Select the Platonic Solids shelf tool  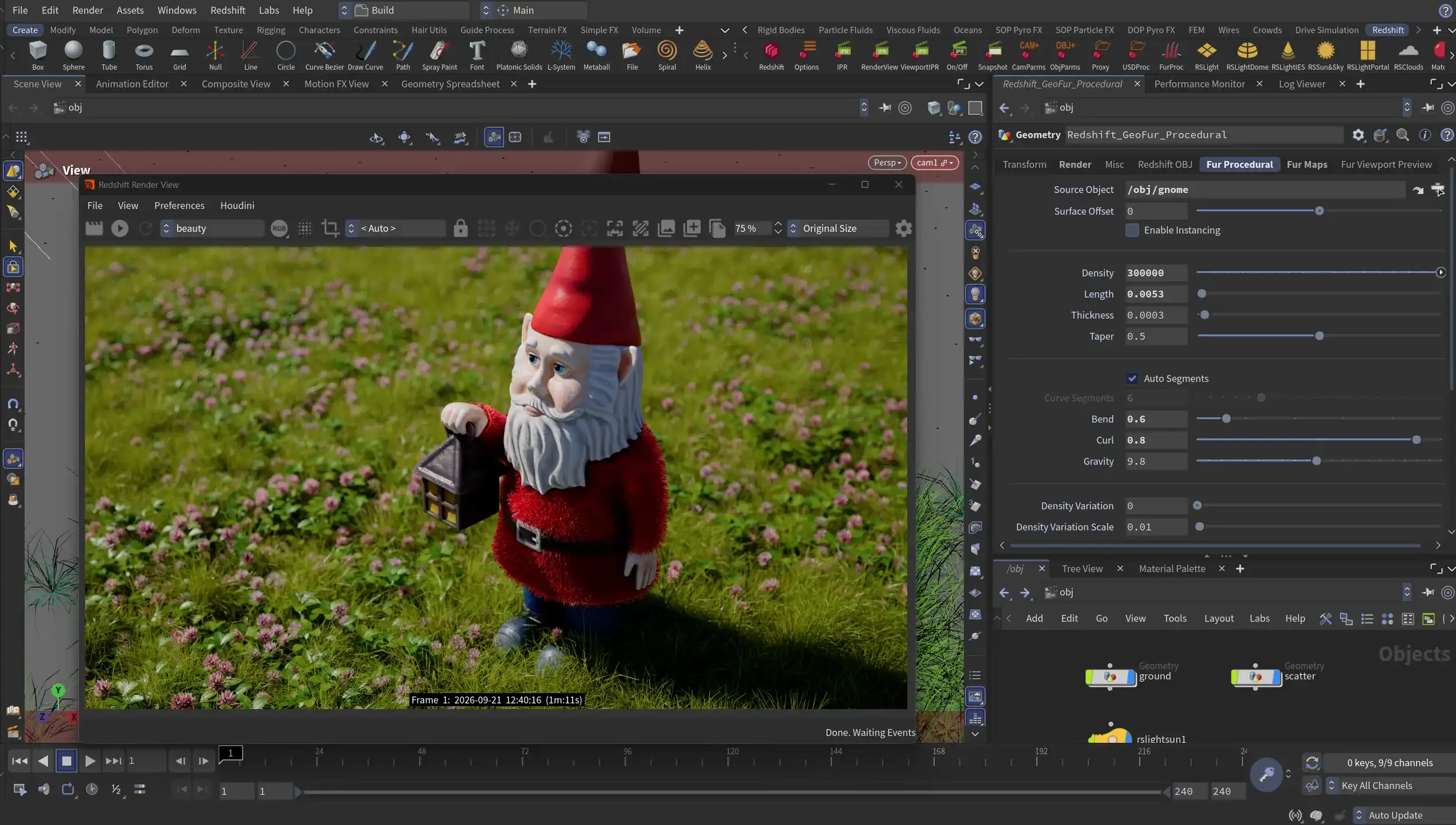[x=518, y=55]
